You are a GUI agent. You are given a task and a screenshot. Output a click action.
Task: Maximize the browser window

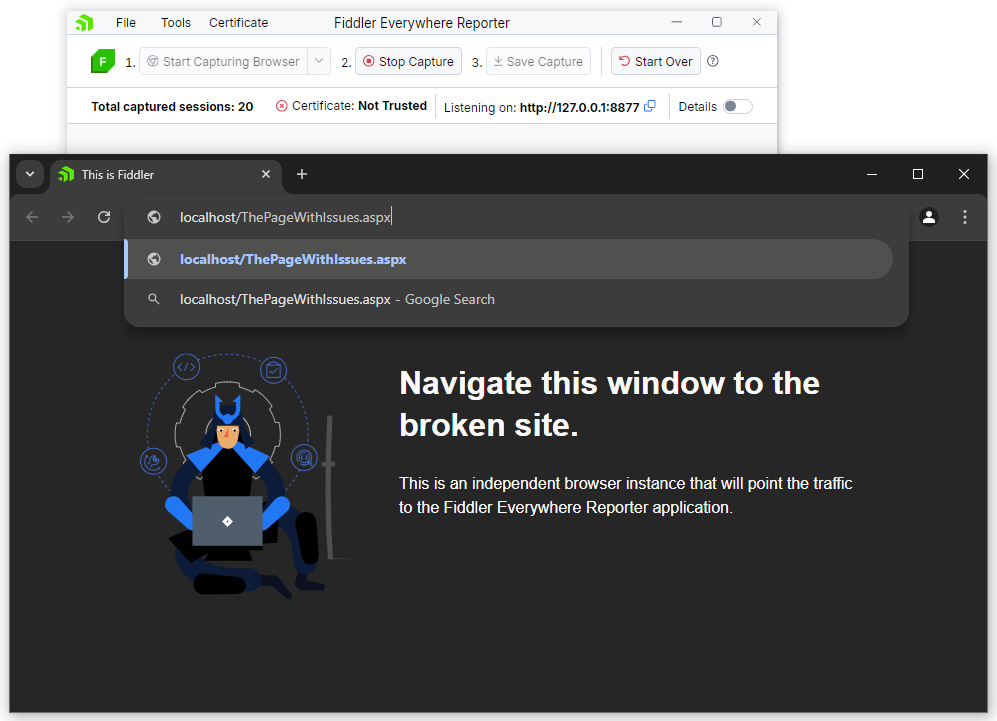[918, 174]
